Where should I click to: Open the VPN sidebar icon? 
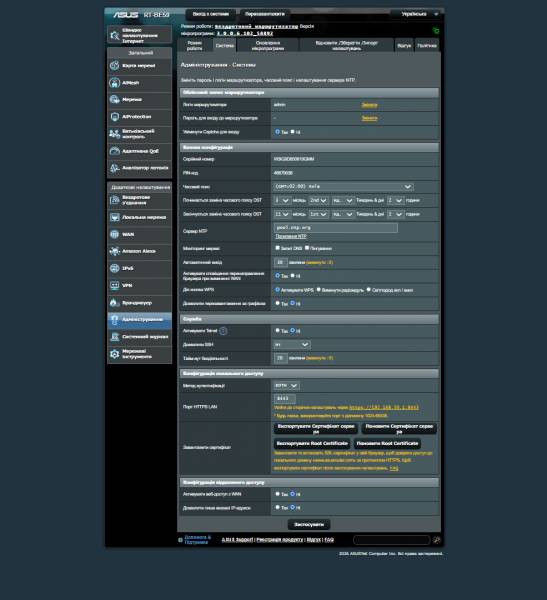click(x=114, y=285)
